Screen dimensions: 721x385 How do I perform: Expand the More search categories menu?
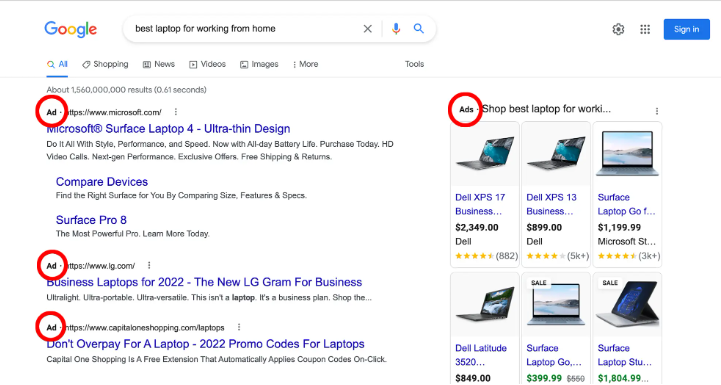tap(305, 64)
